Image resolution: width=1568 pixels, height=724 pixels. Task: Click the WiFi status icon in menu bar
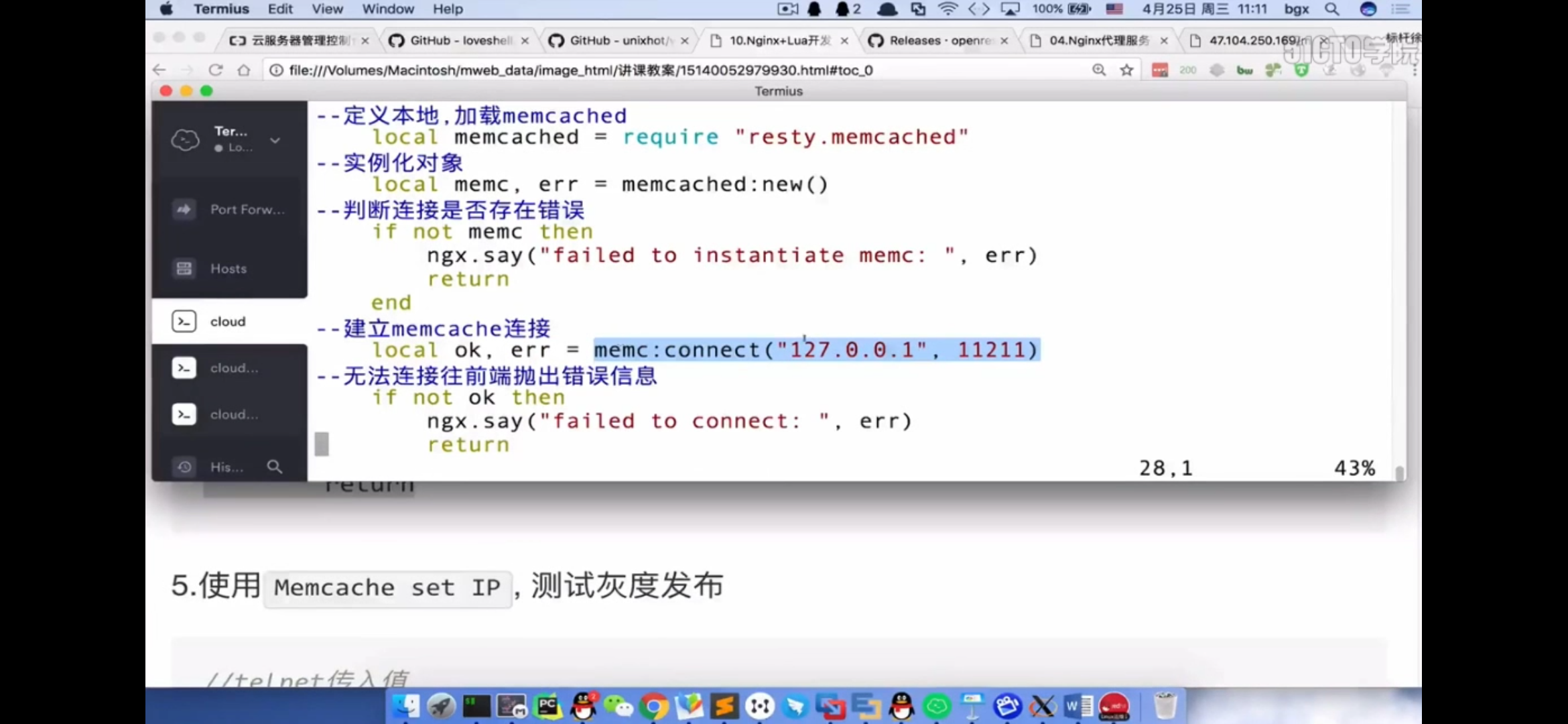click(948, 9)
